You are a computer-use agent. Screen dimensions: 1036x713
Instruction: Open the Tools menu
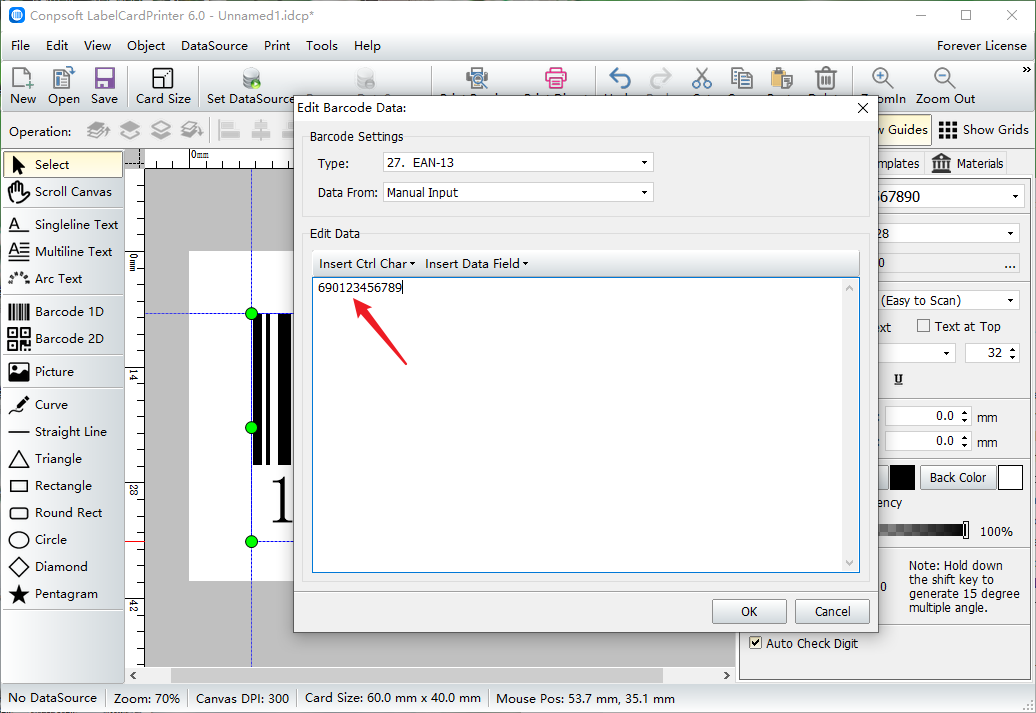coord(322,46)
